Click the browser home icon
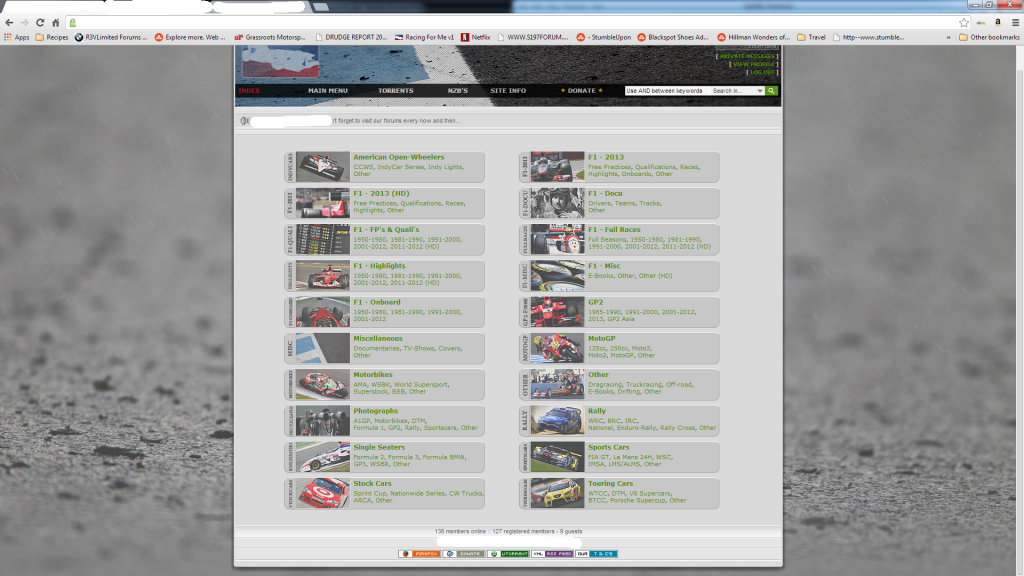 (x=57, y=22)
